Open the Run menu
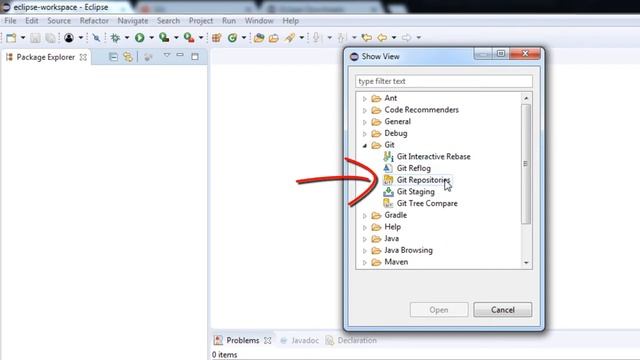Screen dimensions: 640x360 pos(229,21)
